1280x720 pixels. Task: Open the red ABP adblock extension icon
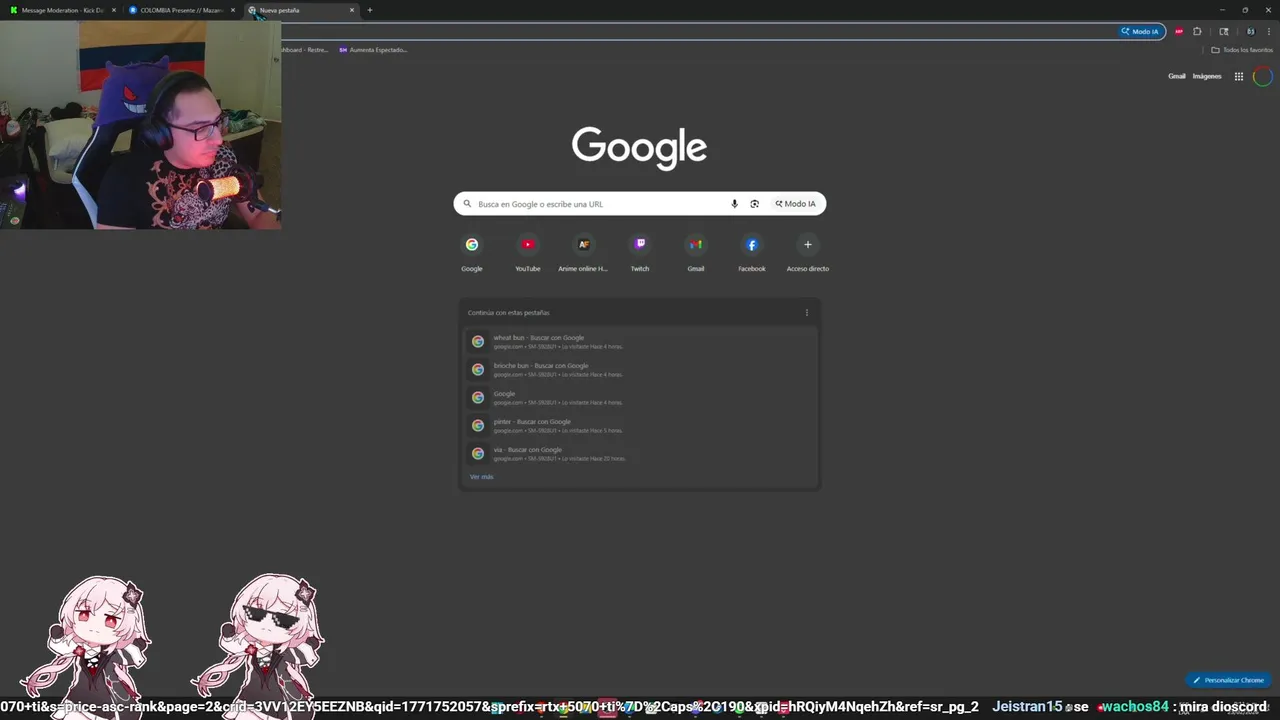point(1179,31)
